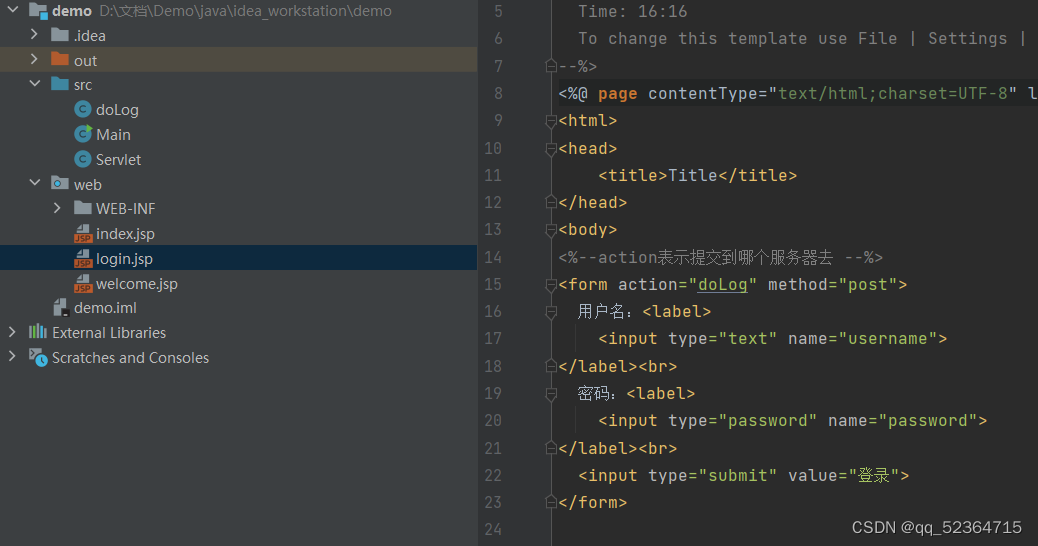The image size is (1038, 546).
Task: Fold the head tag at line 10
Action: pos(551,148)
